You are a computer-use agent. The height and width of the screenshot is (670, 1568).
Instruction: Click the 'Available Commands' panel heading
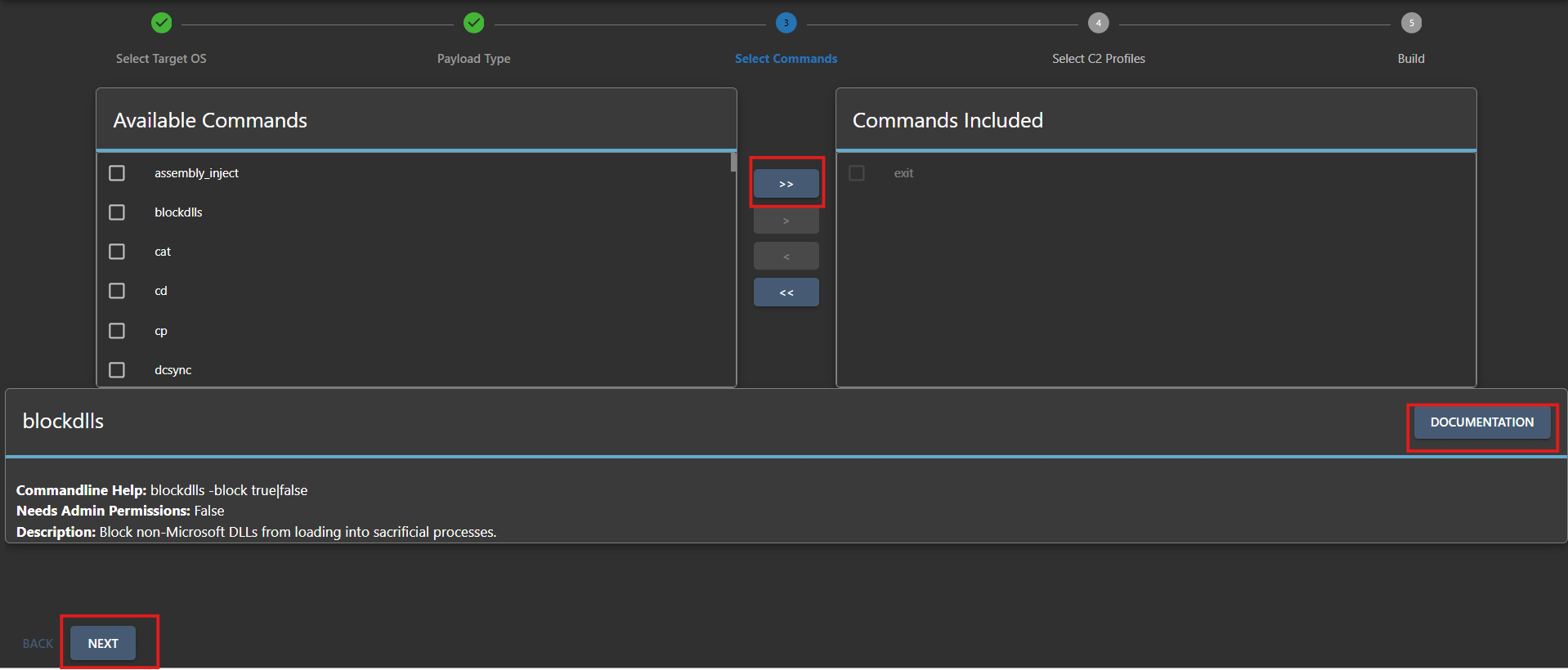(210, 120)
